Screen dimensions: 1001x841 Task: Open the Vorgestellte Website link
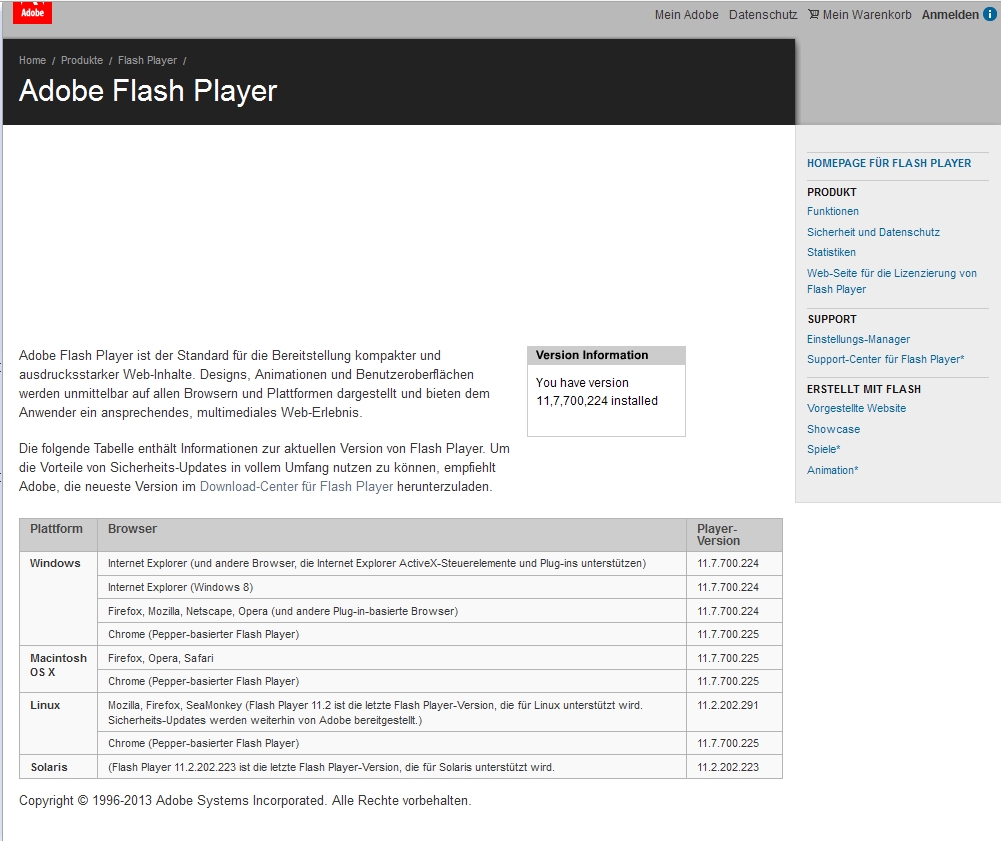(x=856, y=408)
